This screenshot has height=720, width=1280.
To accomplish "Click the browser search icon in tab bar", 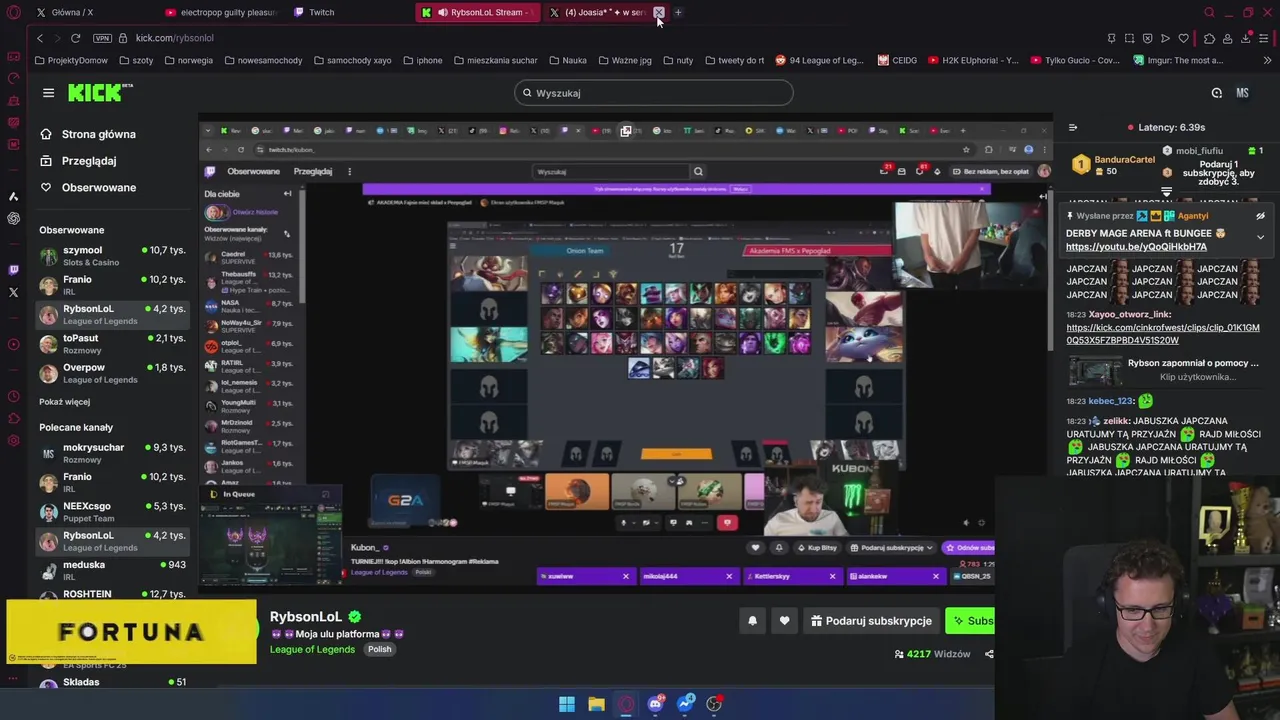I will coord(1209,13).
